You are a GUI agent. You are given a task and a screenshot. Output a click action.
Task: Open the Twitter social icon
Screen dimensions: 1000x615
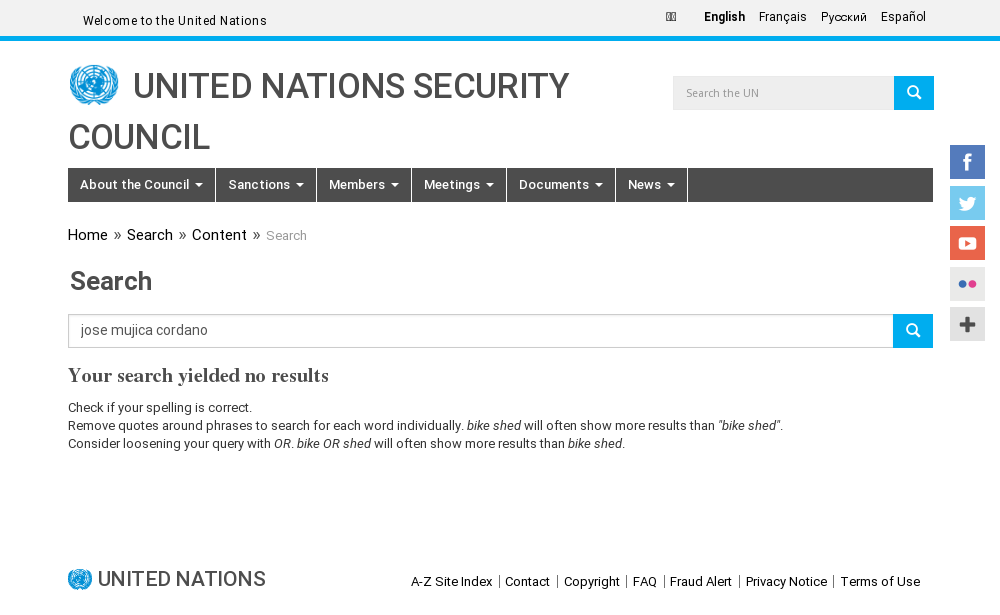coord(967,203)
